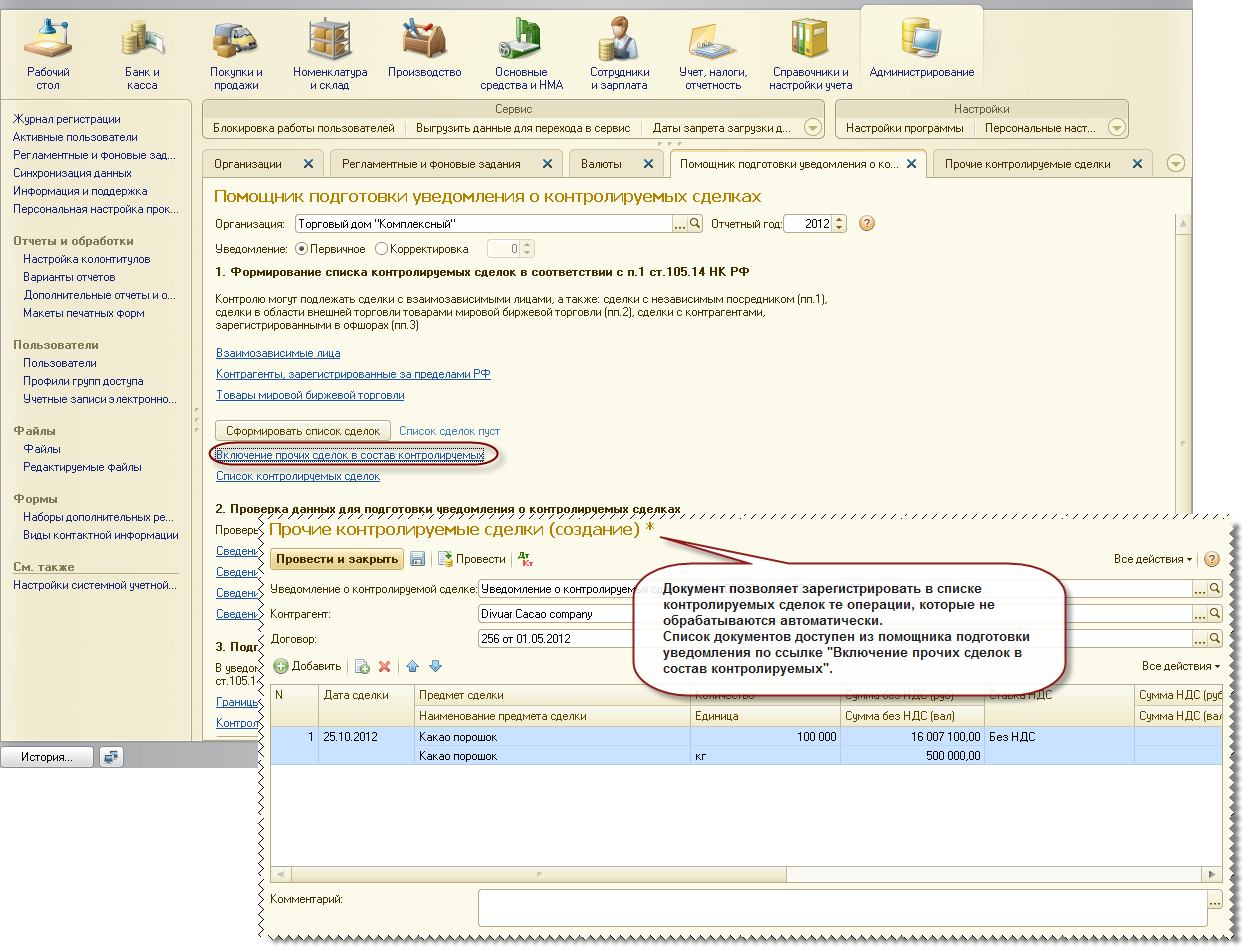
Task: Expand the Сервис panel overflow arrow
Action: click(x=812, y=128)
